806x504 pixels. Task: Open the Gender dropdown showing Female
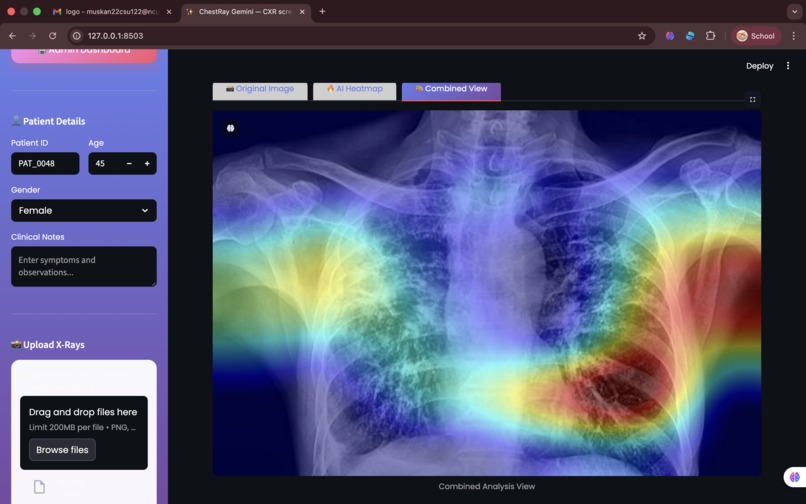pyautogui.click(x=84, y=210)
